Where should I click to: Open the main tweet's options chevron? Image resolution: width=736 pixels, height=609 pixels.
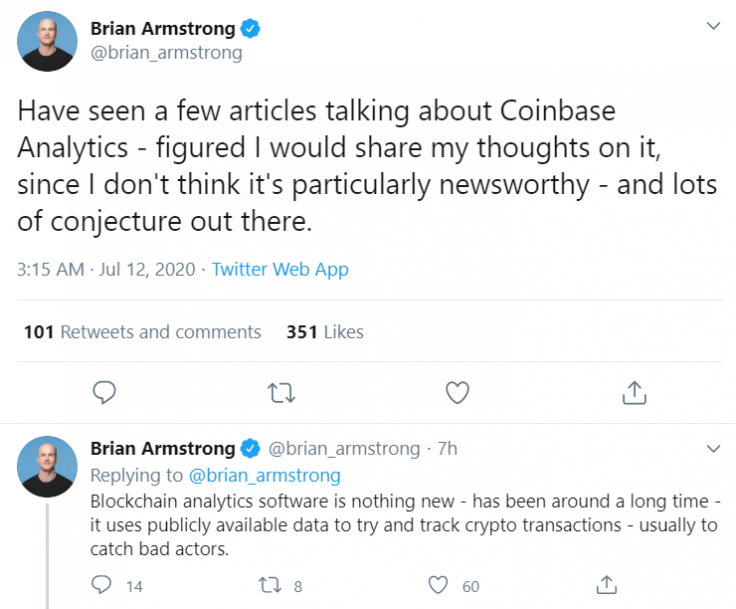(712, 24)
